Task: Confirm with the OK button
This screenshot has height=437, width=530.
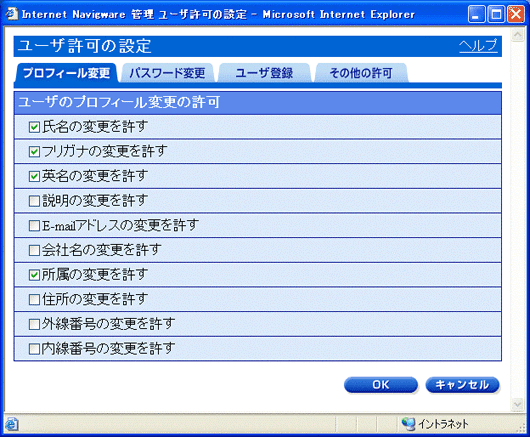Action: point(381,385)
